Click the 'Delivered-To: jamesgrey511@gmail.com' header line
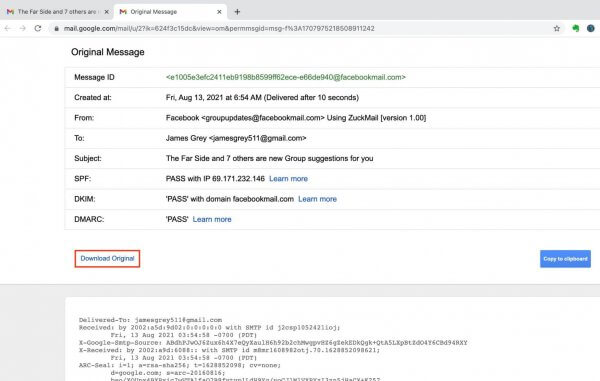This screenshot has height=381, width=600. (x=150, y=320)
